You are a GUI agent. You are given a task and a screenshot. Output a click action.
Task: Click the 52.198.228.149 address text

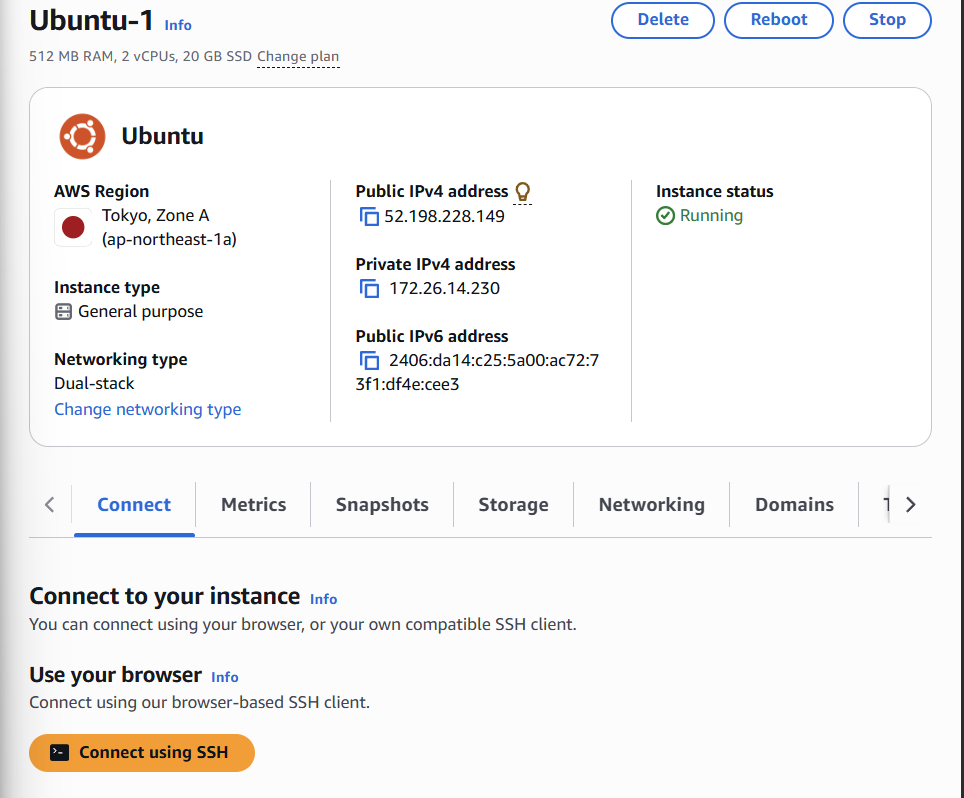click(444, 216)
